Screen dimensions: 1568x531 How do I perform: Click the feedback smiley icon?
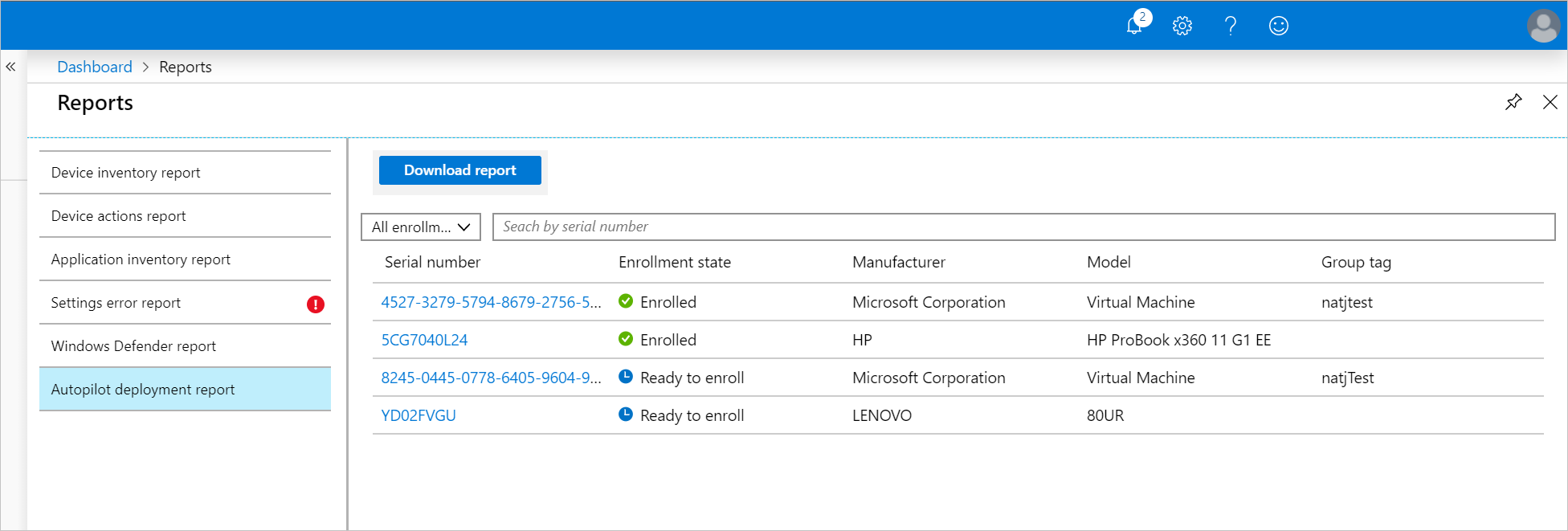pyautogui.click(x=1278, y=26)
